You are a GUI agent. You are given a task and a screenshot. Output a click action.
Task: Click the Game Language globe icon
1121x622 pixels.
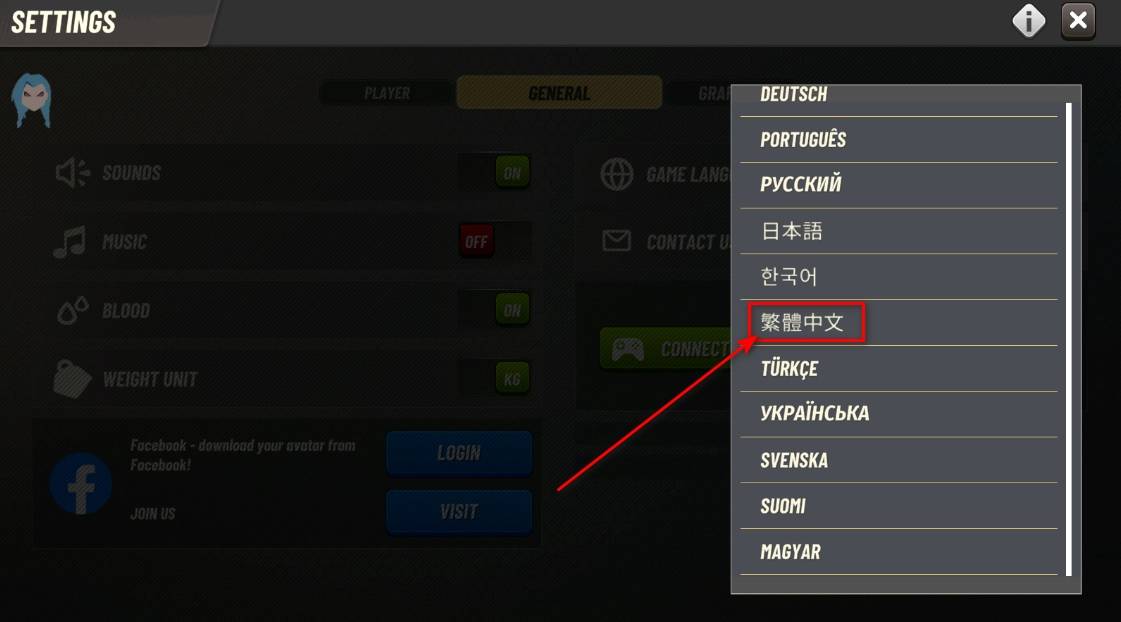tap(616, 174)
